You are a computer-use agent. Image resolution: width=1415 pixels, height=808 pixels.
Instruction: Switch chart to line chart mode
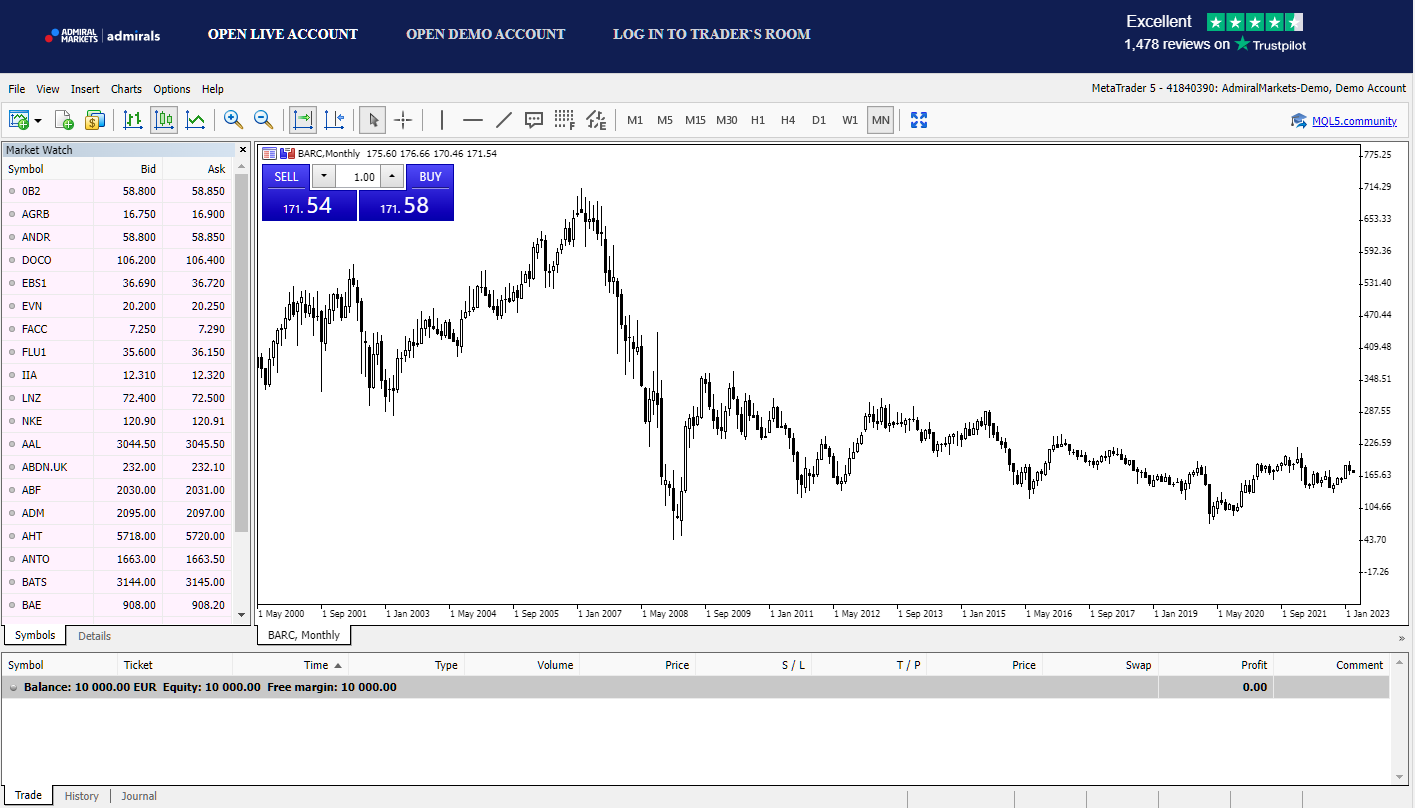(x=196, y=120)
